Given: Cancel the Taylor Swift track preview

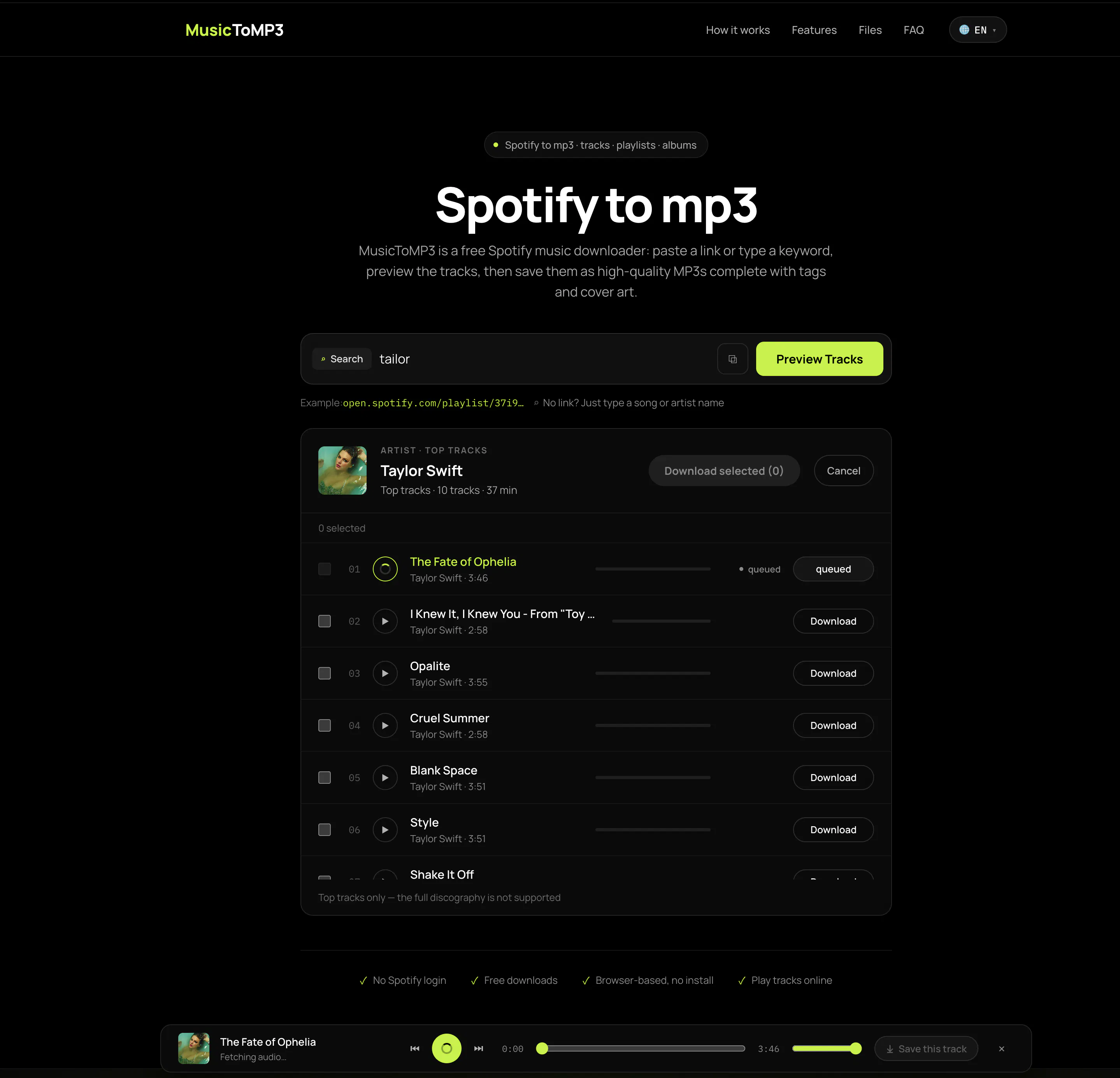Looking at the screenshot, I should coord(843,471).
